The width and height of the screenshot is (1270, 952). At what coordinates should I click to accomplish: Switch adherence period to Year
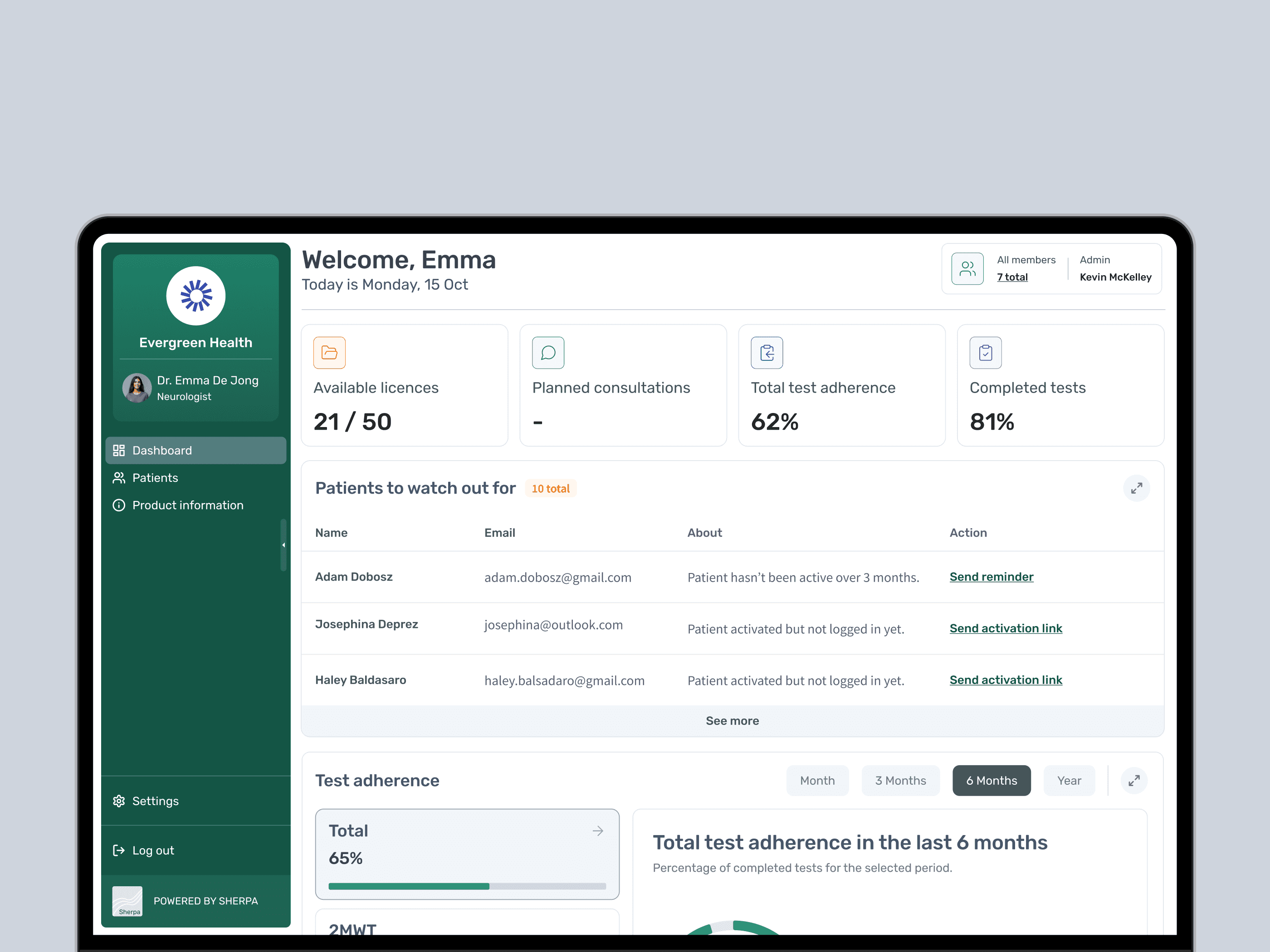click(1069, 781)
